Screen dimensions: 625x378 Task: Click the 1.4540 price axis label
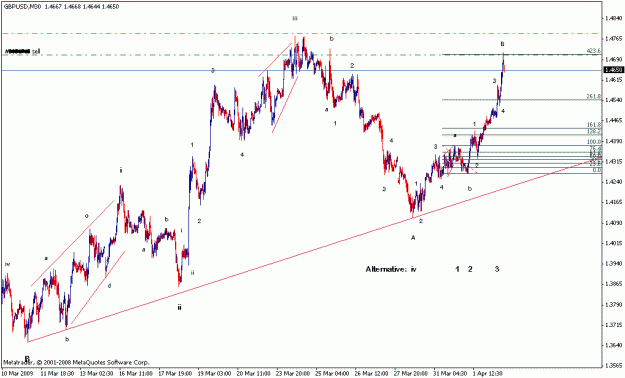613,100
